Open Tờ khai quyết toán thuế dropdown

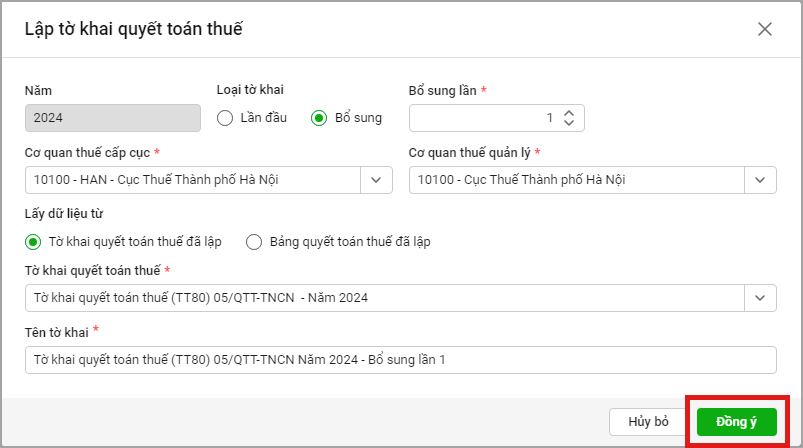point(761,297)
